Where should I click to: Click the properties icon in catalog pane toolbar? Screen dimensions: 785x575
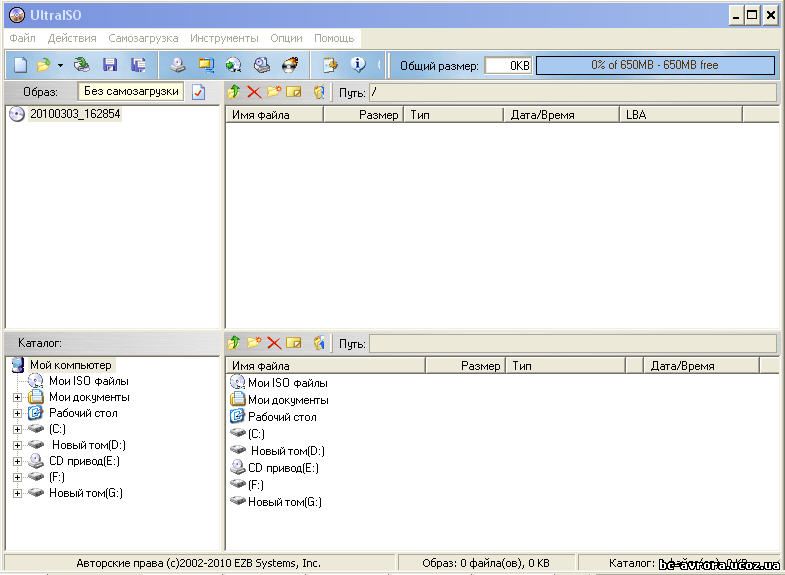click(x=319, y=343)
